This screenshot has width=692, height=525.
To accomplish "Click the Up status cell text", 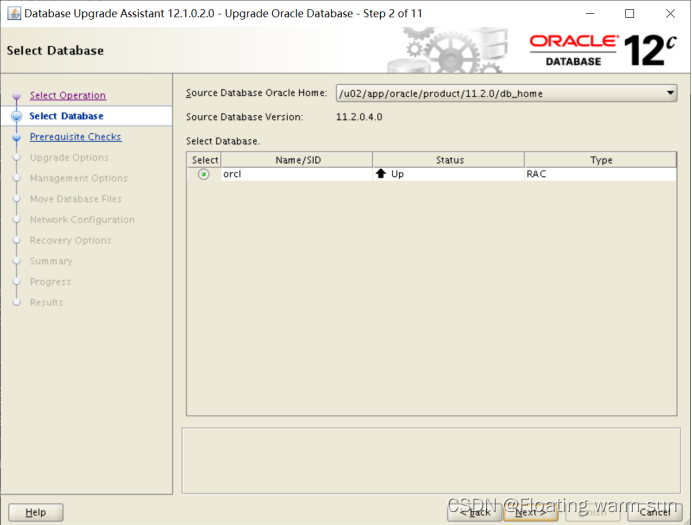I will click(x=397, y=174).
